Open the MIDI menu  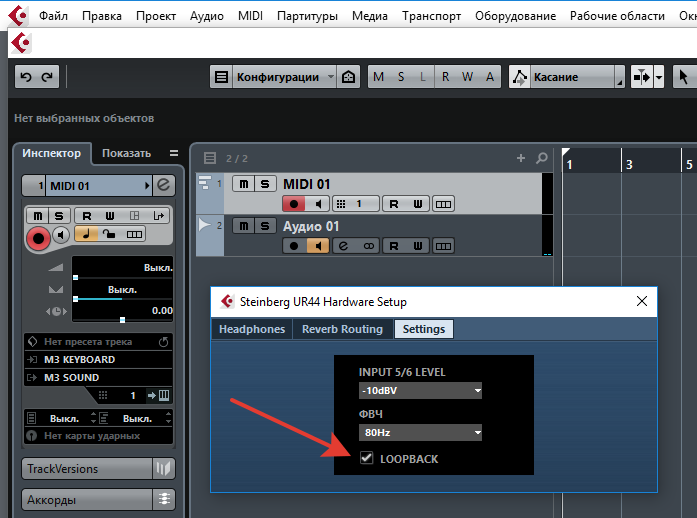[250, 16]
